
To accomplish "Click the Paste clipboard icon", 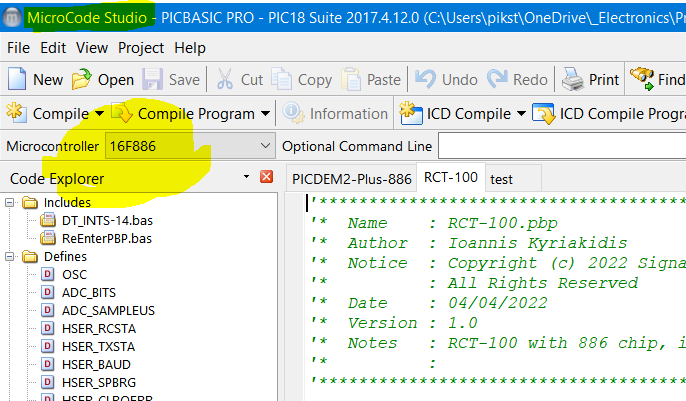I will 352,79.
